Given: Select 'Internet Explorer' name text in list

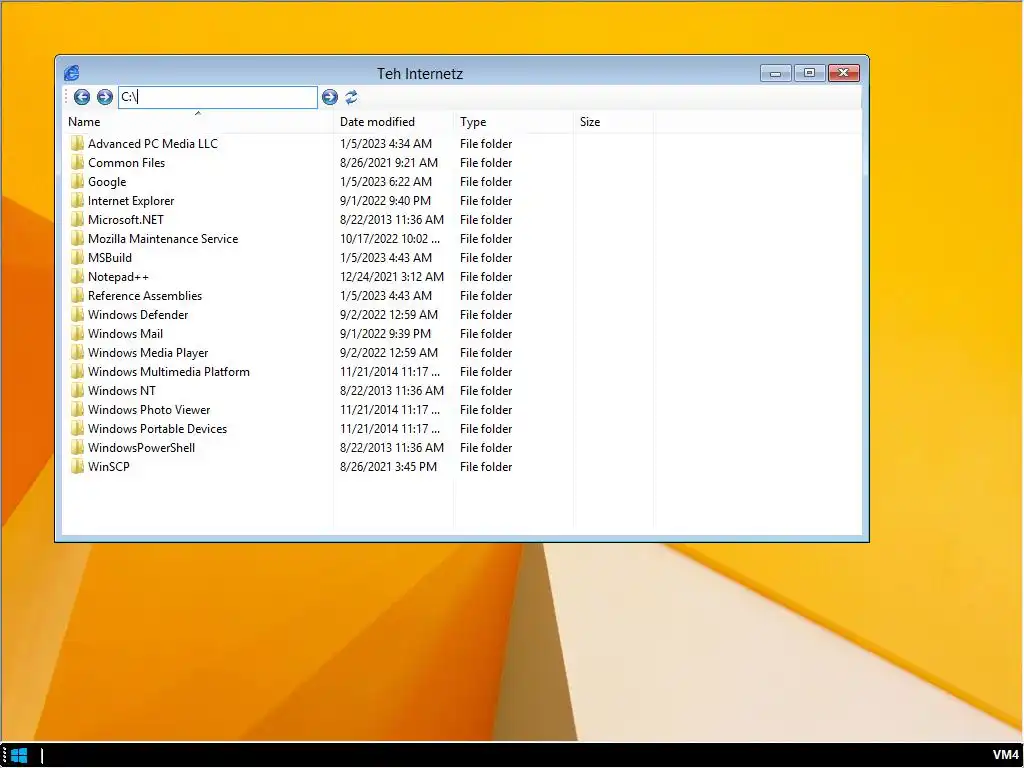Looking at the screenshot, I should [x=131, y=200].
